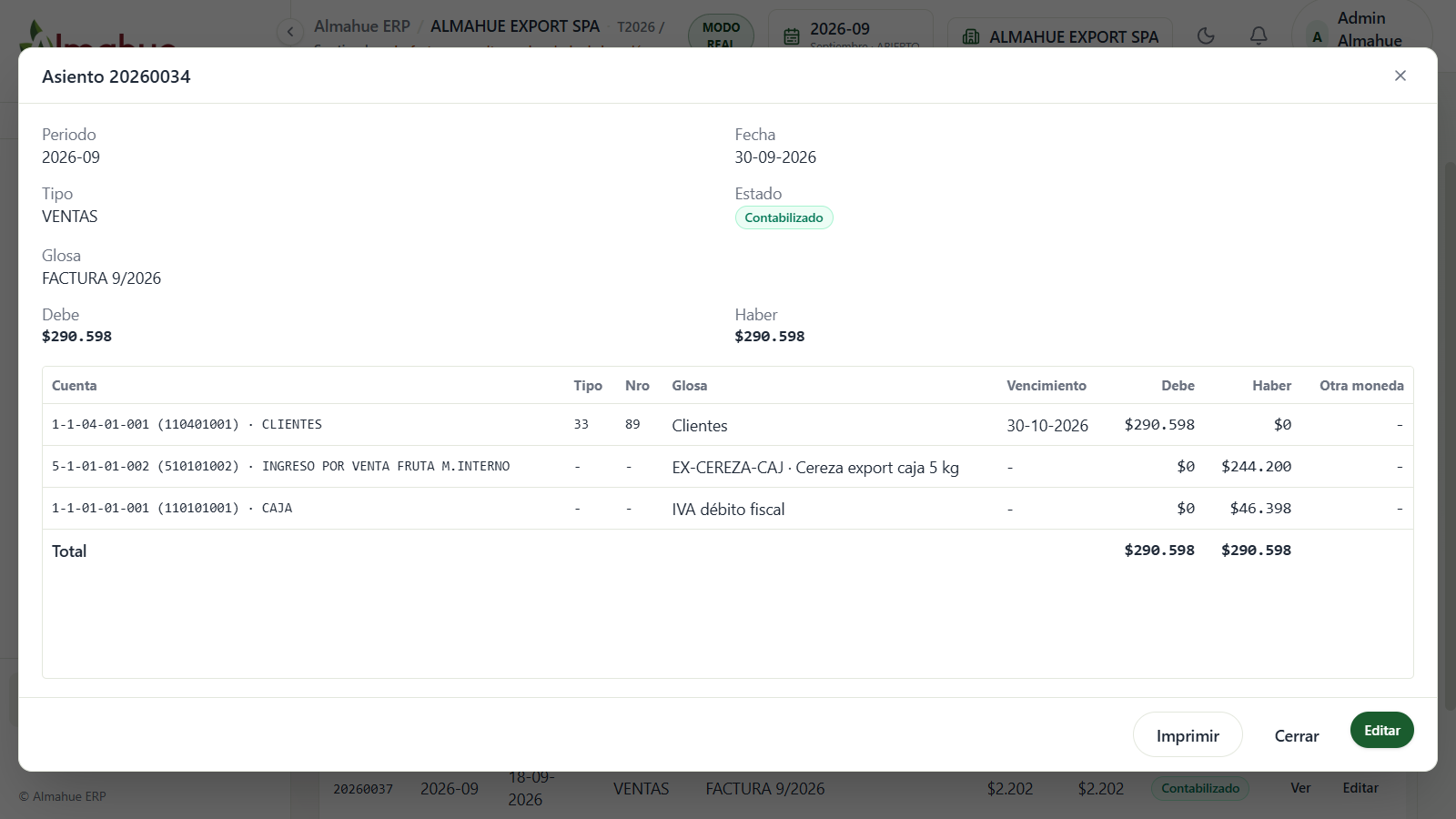The height and width of the screenshot is (819, 1456).
Task: Open notifications bell icon
Action: coord(1259,35)
